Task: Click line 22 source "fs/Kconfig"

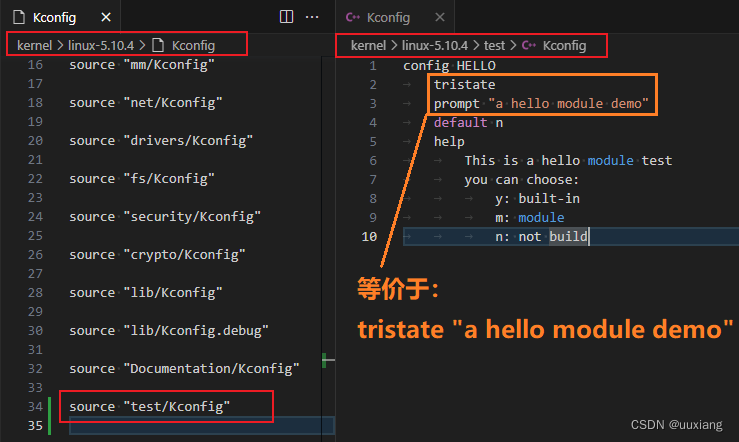Action: pyautogui.click(x=142, y=179)
